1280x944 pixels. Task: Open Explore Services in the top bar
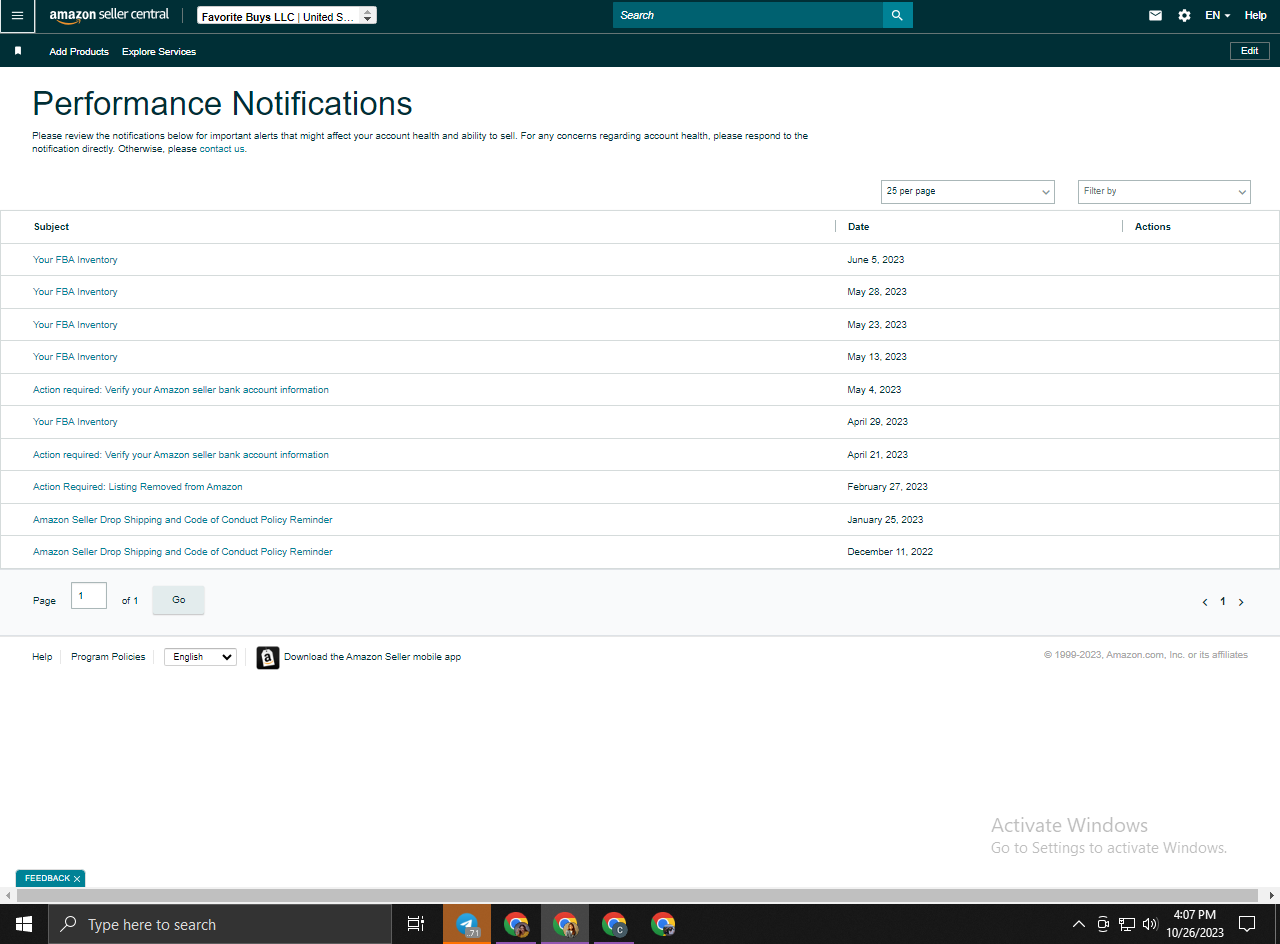(159, 52)
